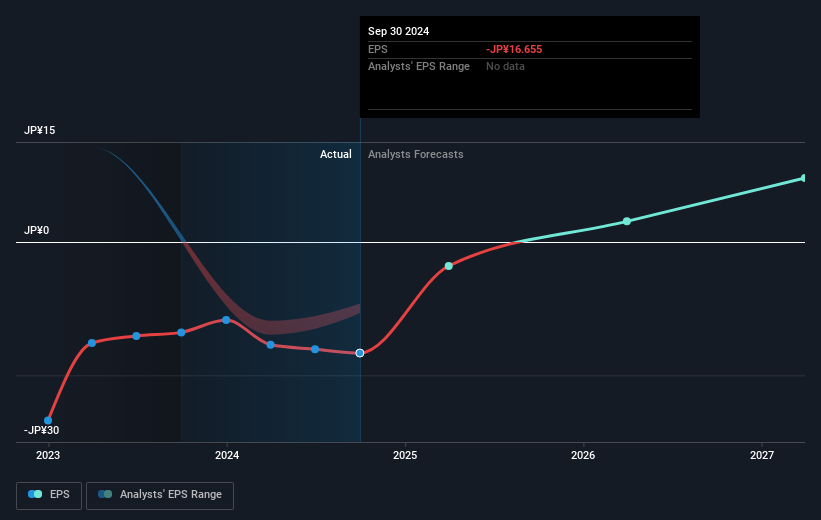
Task: Click the 2023 x-axis label
Action: click(x=48, y=455)
